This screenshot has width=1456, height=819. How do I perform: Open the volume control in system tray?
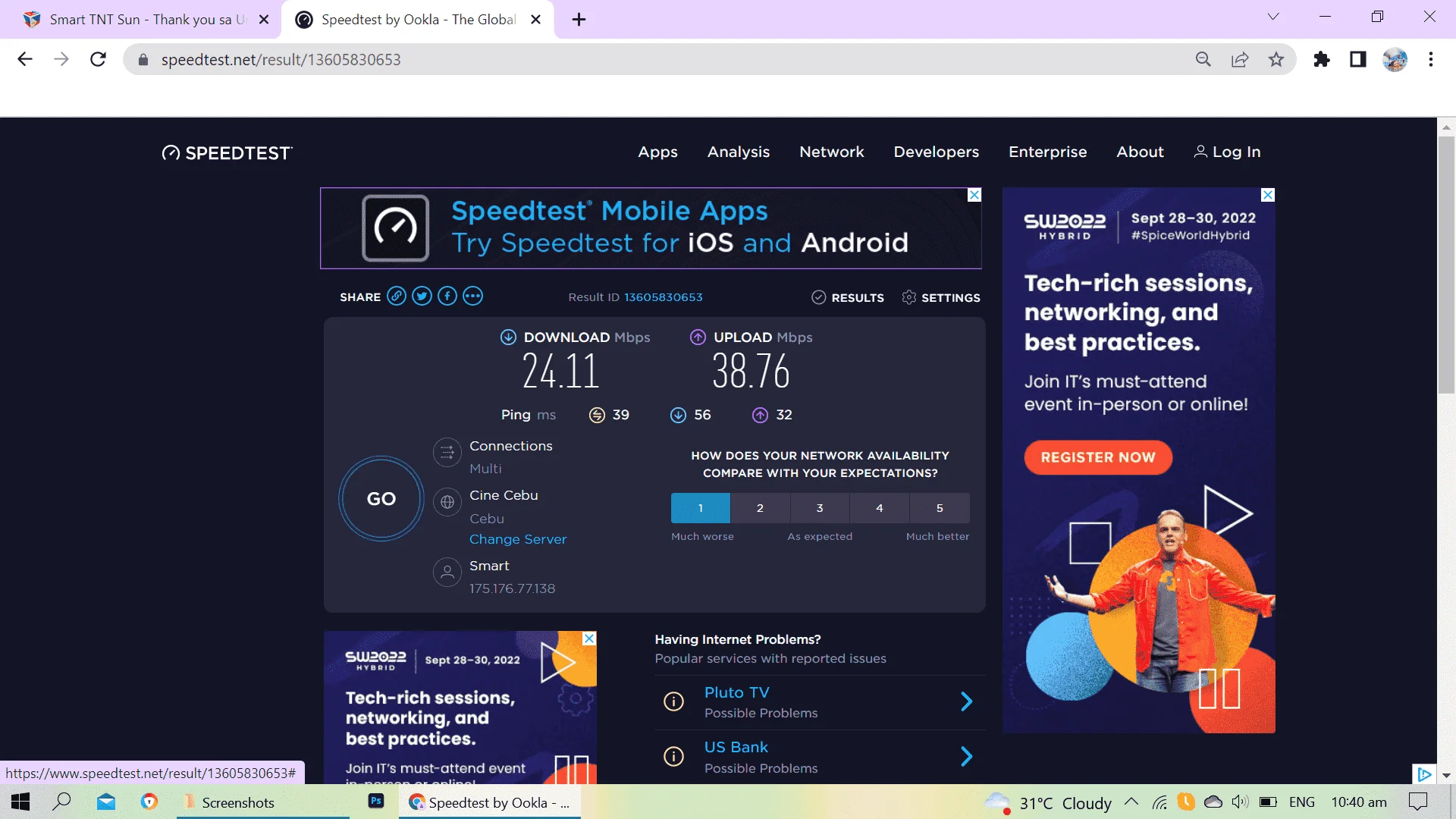[1240, 802]
